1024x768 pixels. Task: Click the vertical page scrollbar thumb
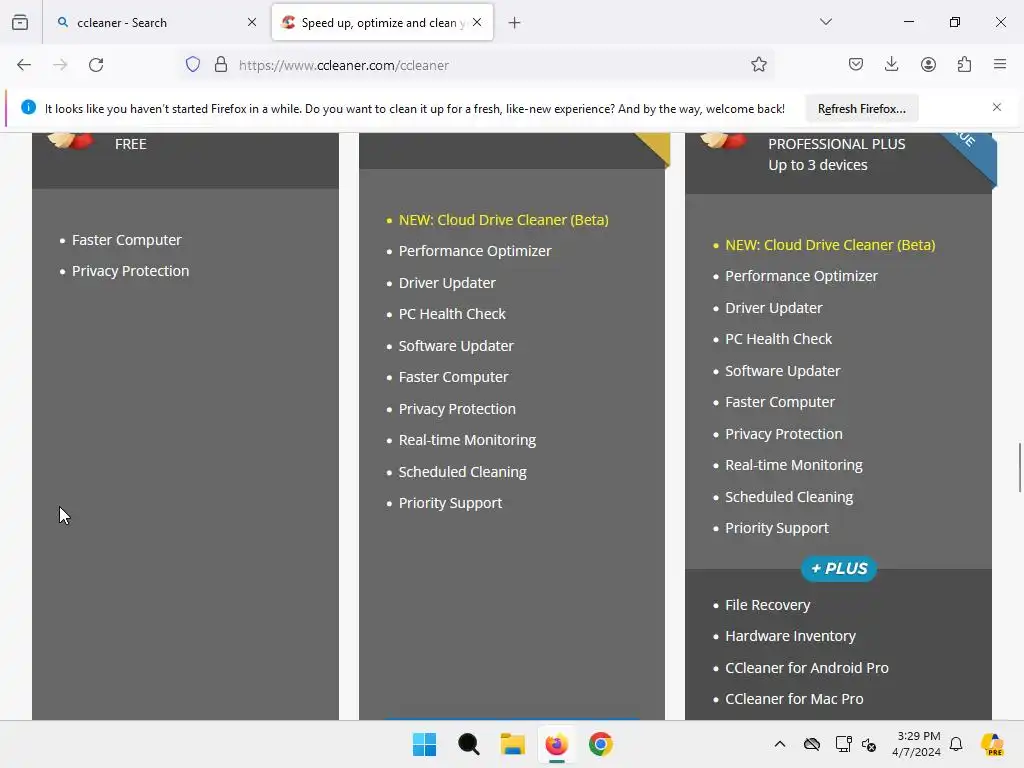(x=1019, y=467)
